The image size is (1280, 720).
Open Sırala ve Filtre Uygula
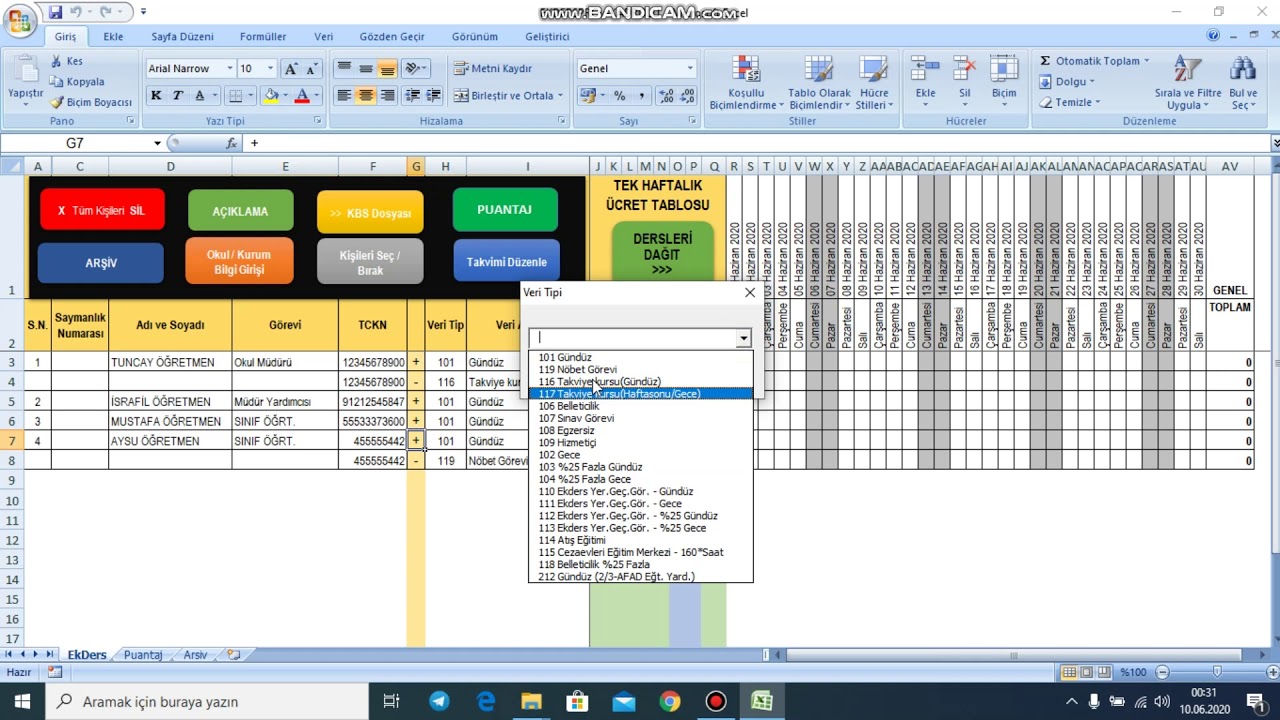(1188, 82)
